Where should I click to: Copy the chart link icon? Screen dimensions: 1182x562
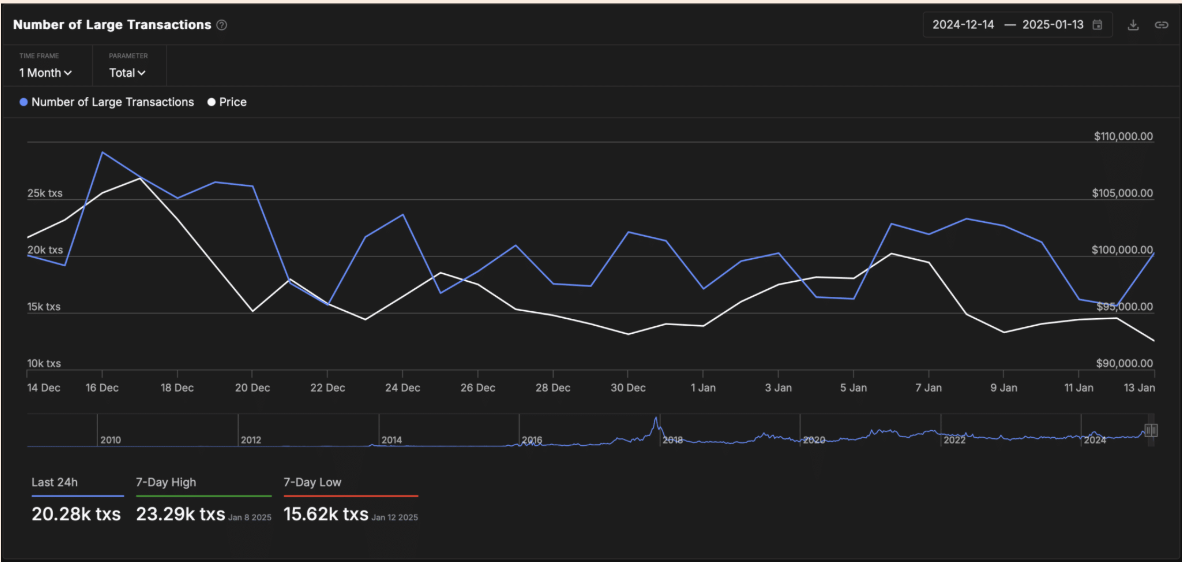(1161, 25)
